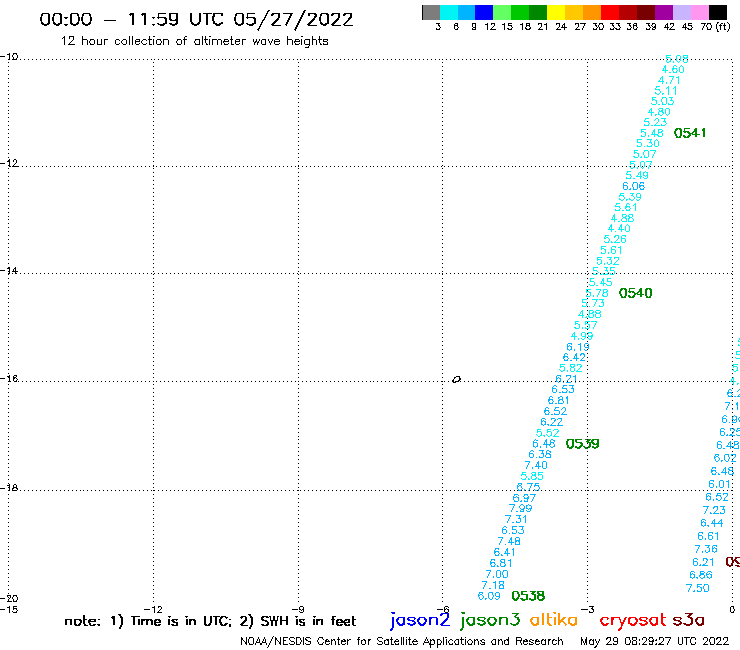This screenshot has height=650, width=740.
Task: Click the NOAA/NESDIS Center credit line
Action: [402, 641]
